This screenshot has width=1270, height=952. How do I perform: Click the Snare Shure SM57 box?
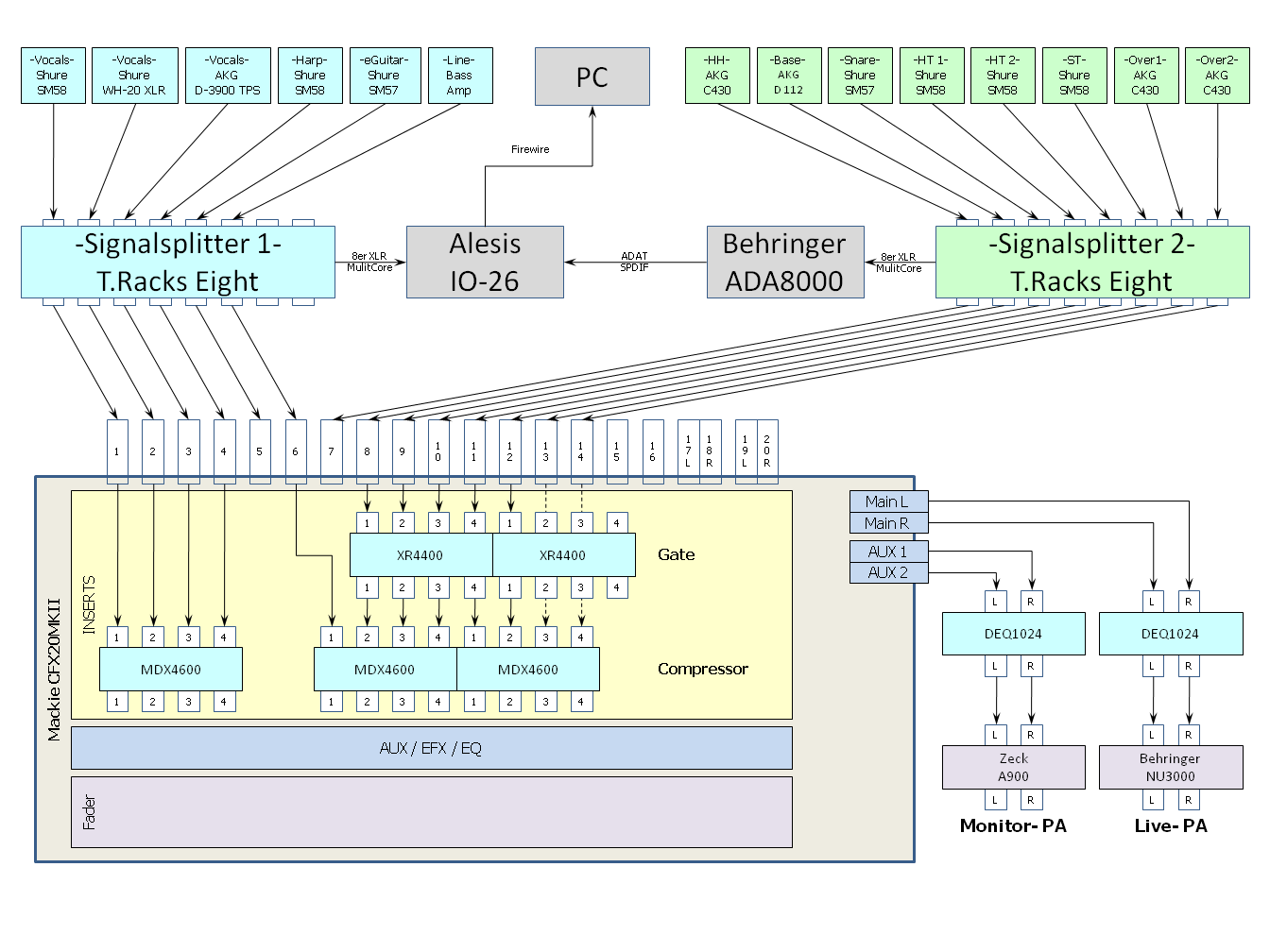(x=860, y=76)
